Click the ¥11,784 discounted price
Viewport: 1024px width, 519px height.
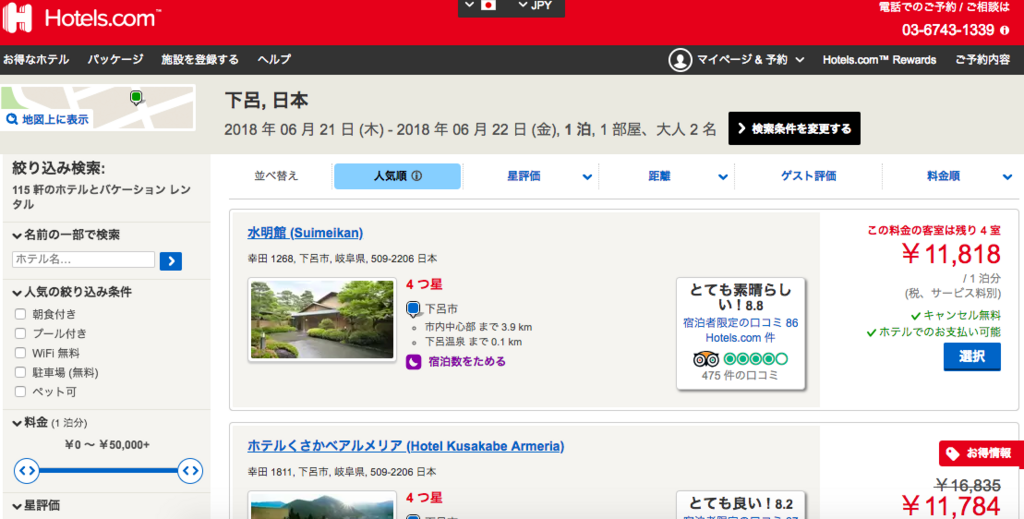click(950, 506)
